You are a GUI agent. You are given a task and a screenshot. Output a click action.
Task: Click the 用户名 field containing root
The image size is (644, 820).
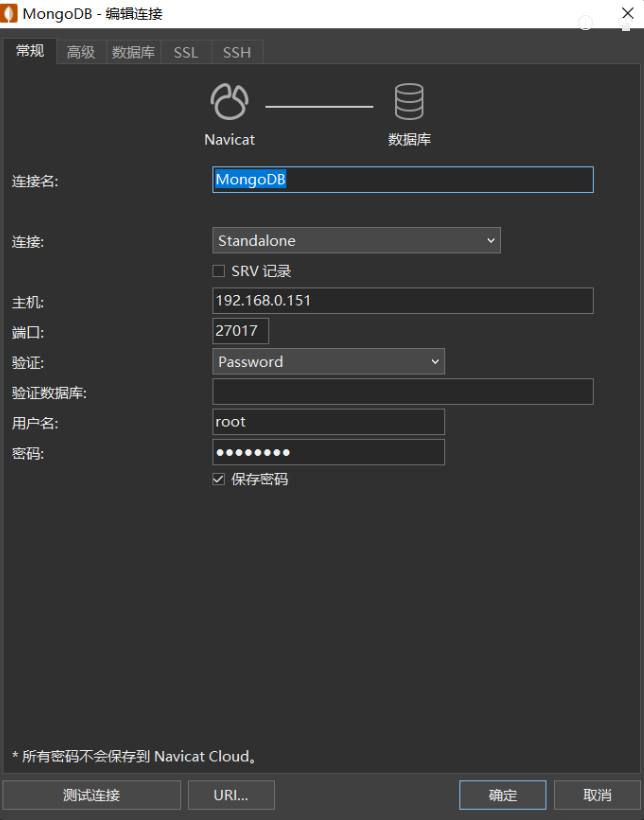point(329,422)
